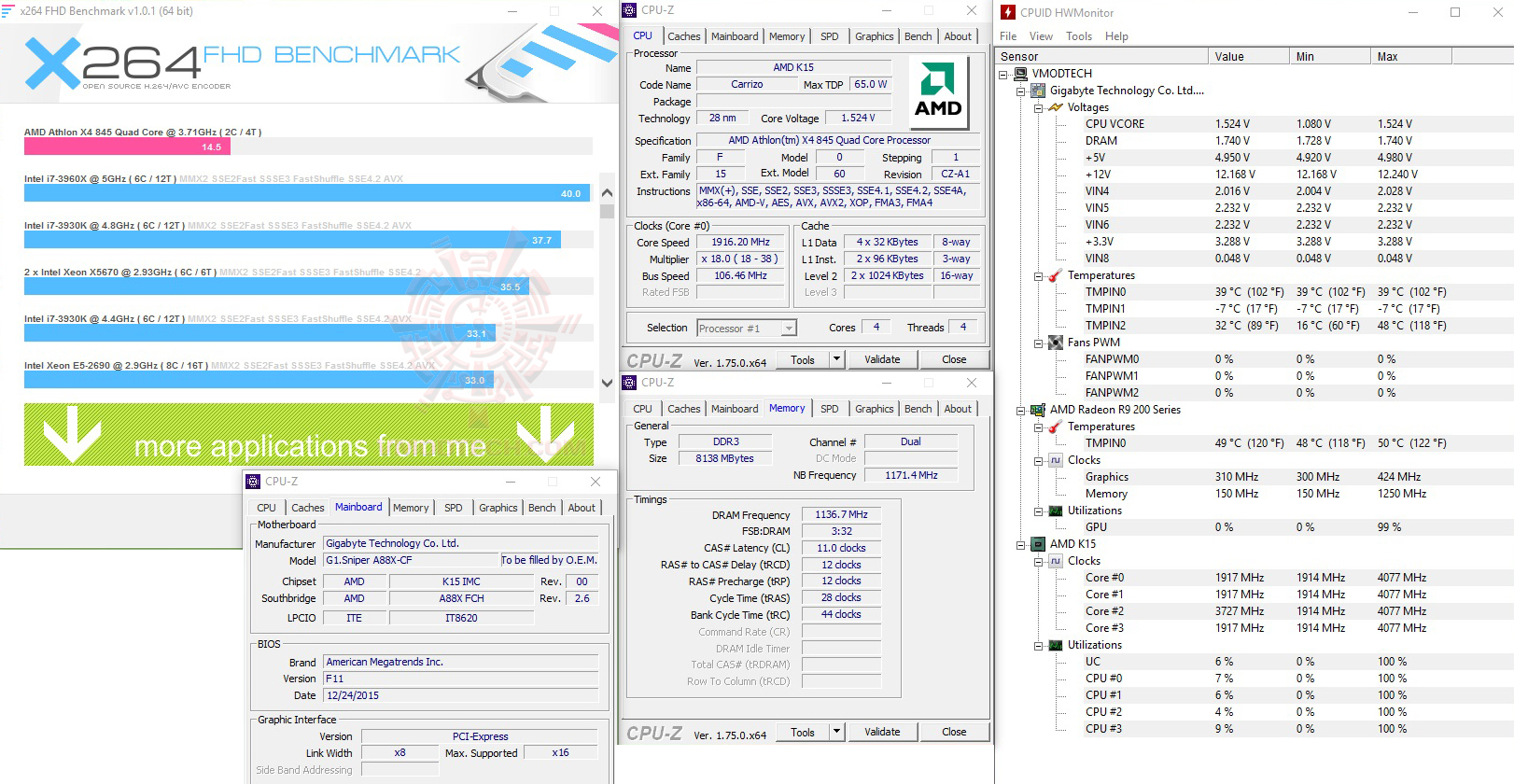Click the Fans PWM fan icon

(1056, 343)
